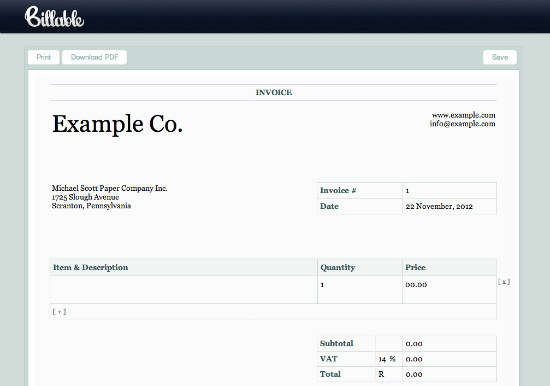This screenshot has height=386, width=550.
Task: Click Michael Scott Paper Company Inc. line
Action: pyautogui.click(x=109, y=188)
